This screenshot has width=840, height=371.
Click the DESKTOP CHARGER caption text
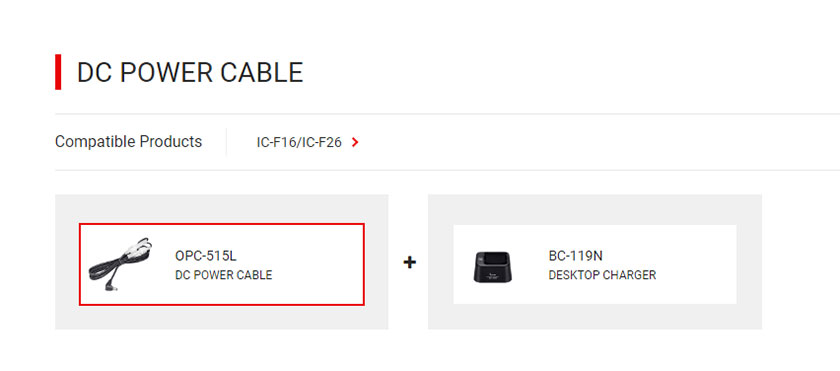(602, 275)
